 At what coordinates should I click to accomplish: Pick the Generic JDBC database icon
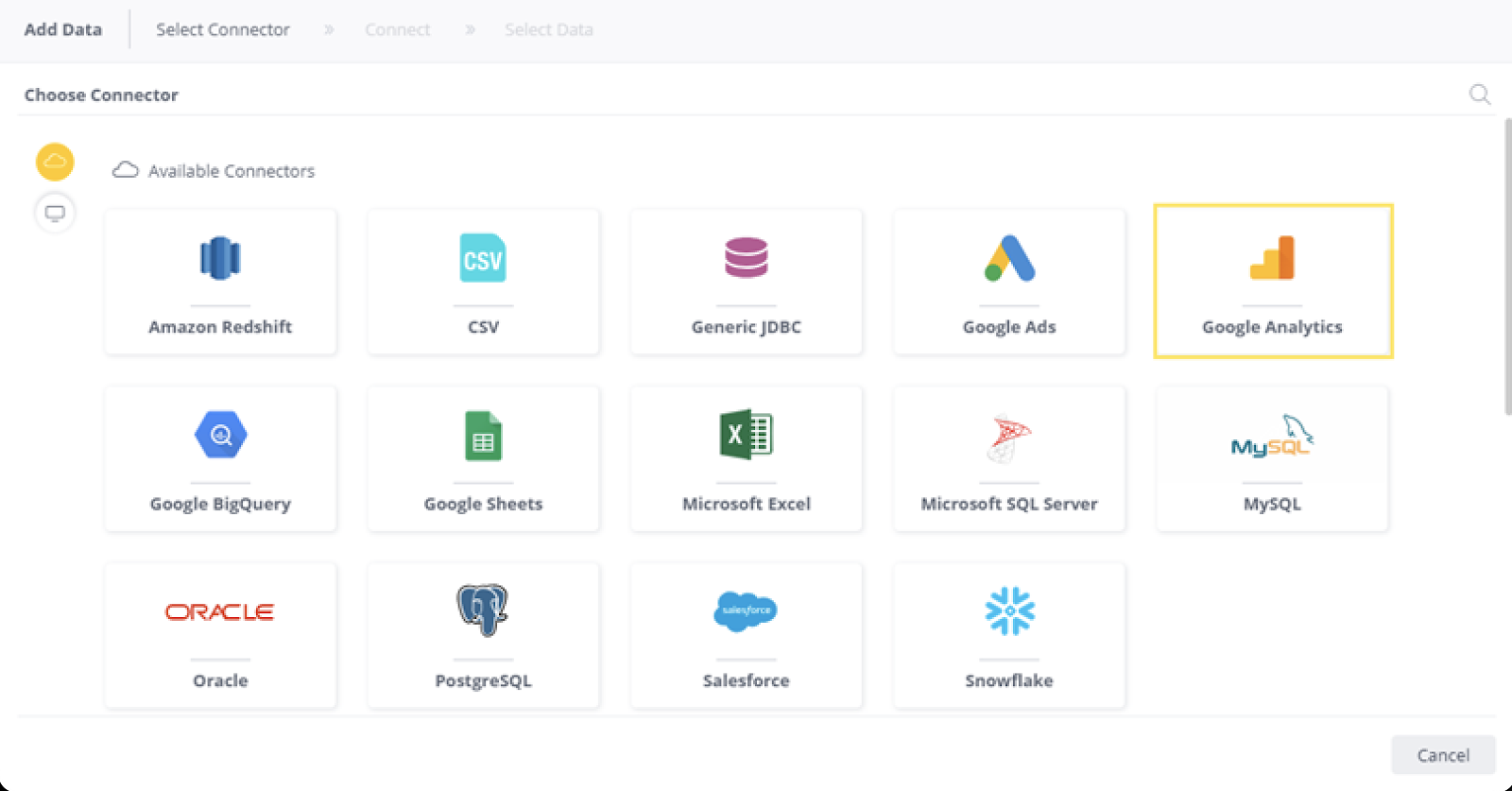(746, 257)
